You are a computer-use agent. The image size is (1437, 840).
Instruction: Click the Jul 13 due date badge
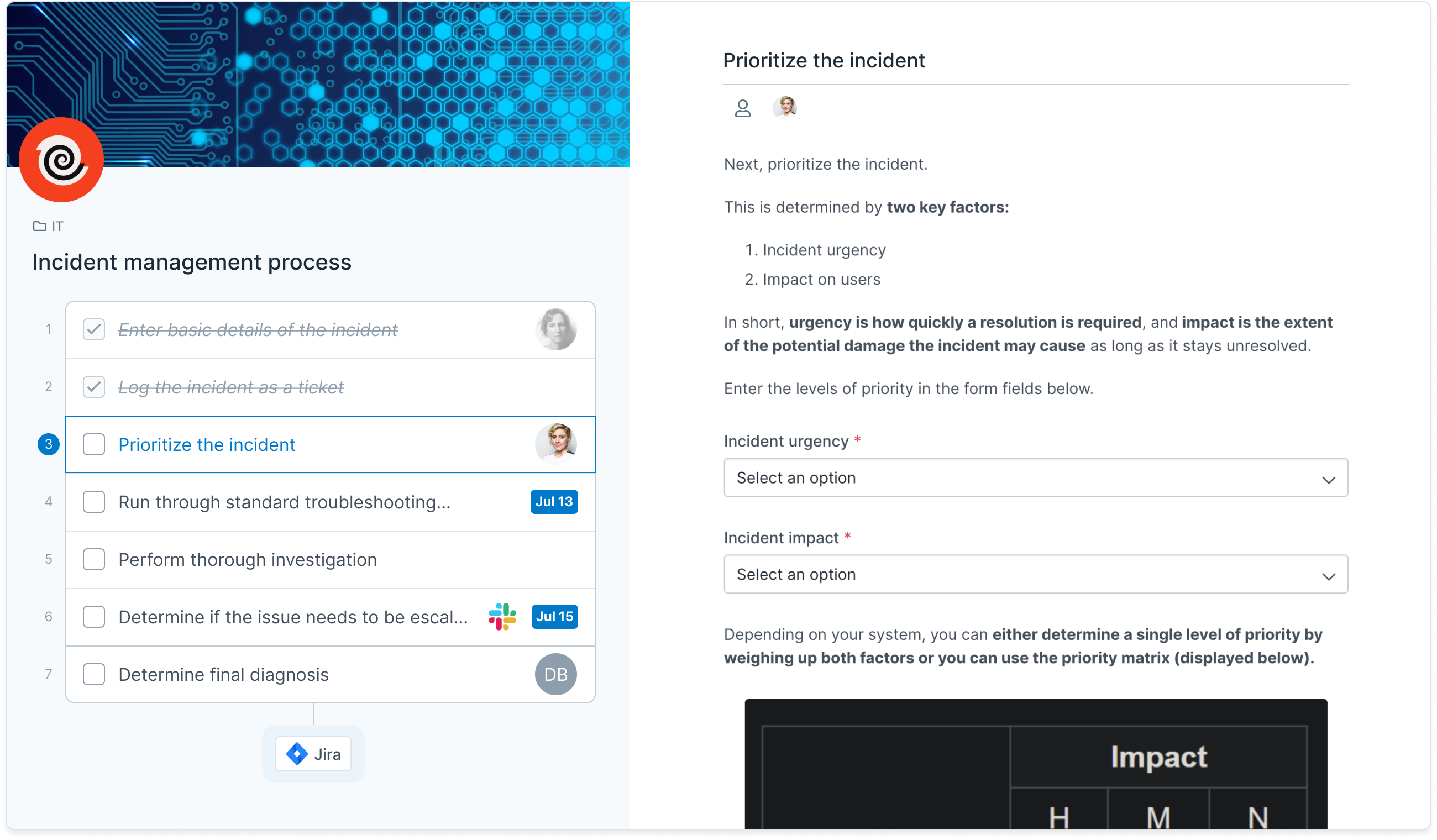pos(555,502)
